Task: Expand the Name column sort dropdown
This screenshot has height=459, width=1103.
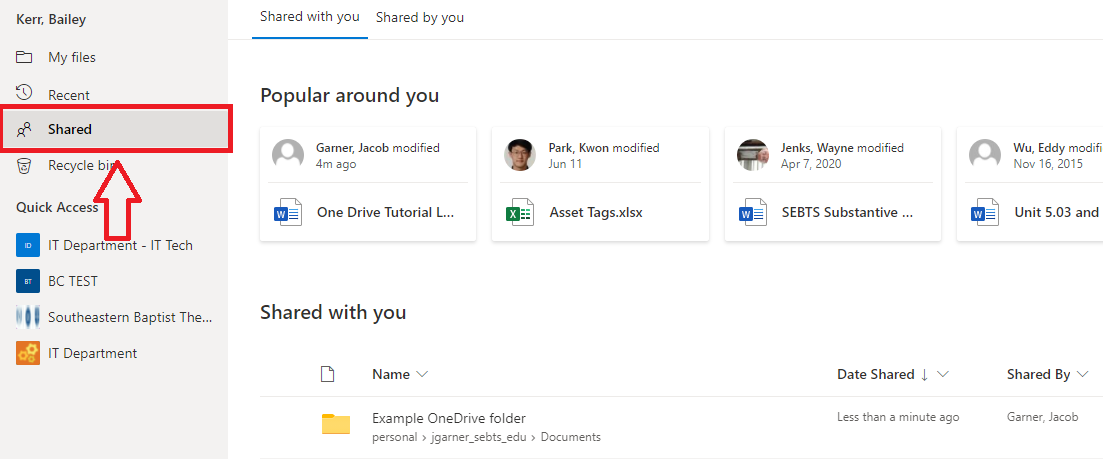Action: [422, 374]
